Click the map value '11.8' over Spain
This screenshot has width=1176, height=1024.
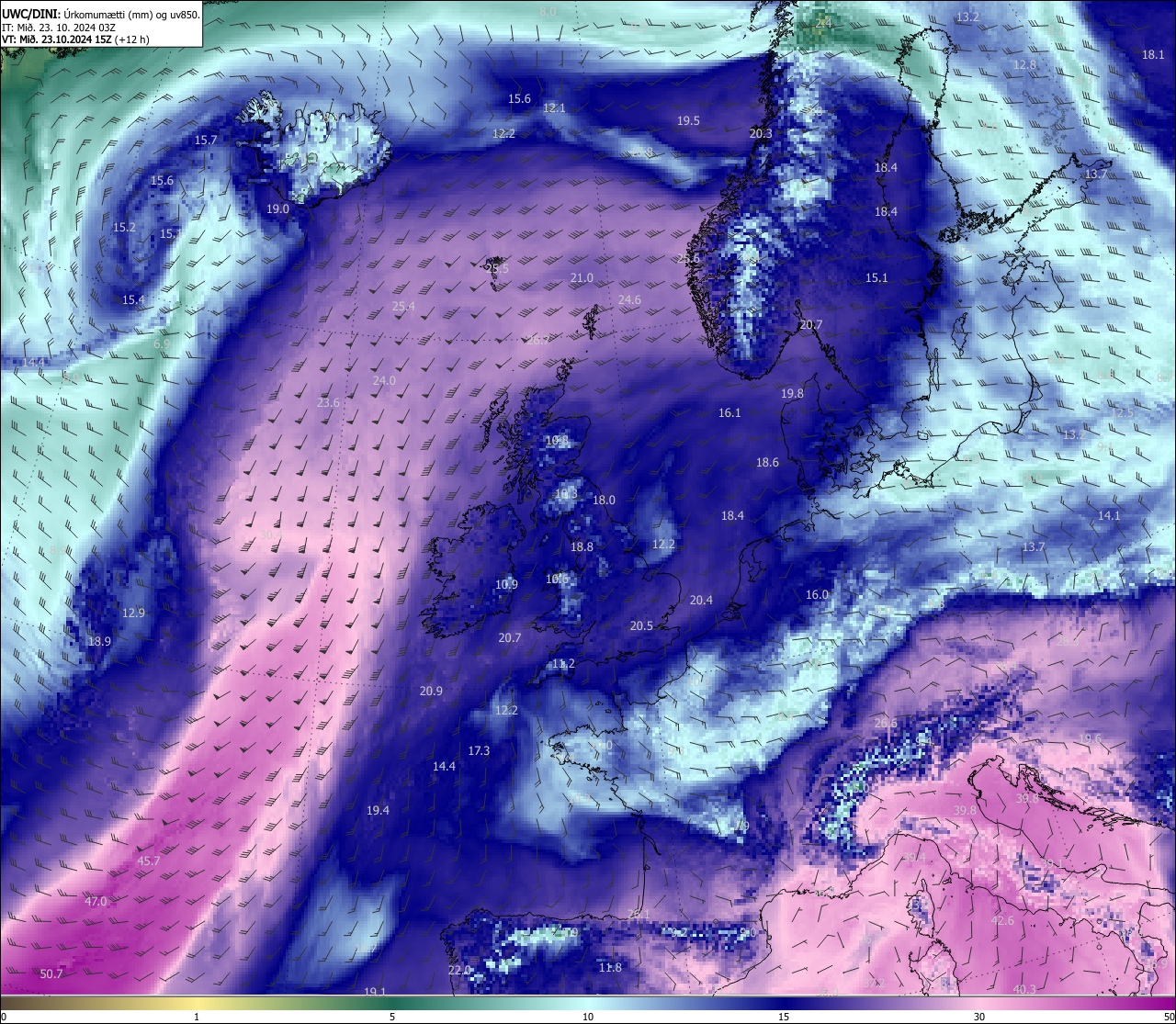(610, 967)
